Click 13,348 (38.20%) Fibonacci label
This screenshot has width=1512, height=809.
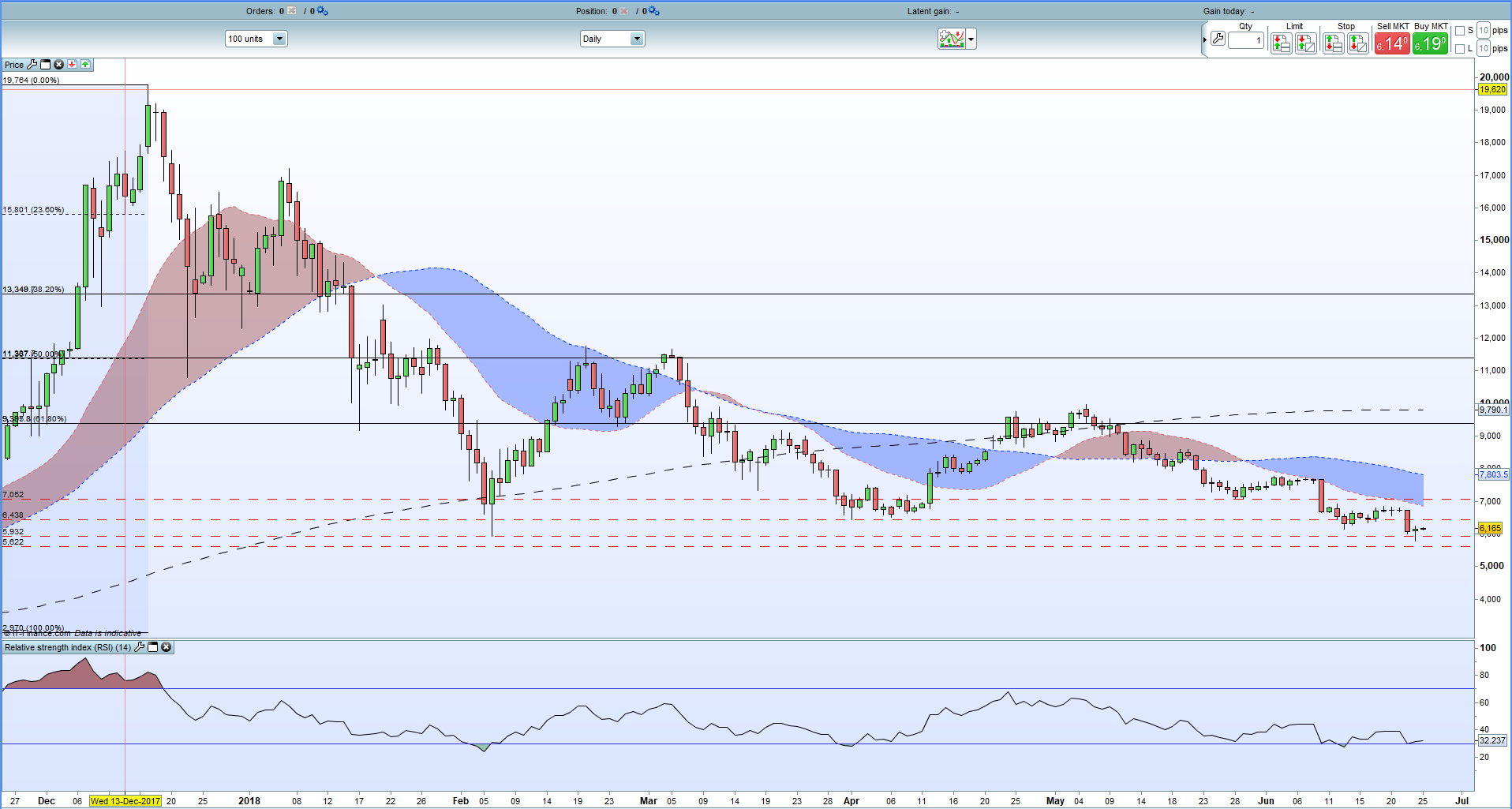(33, 290)
